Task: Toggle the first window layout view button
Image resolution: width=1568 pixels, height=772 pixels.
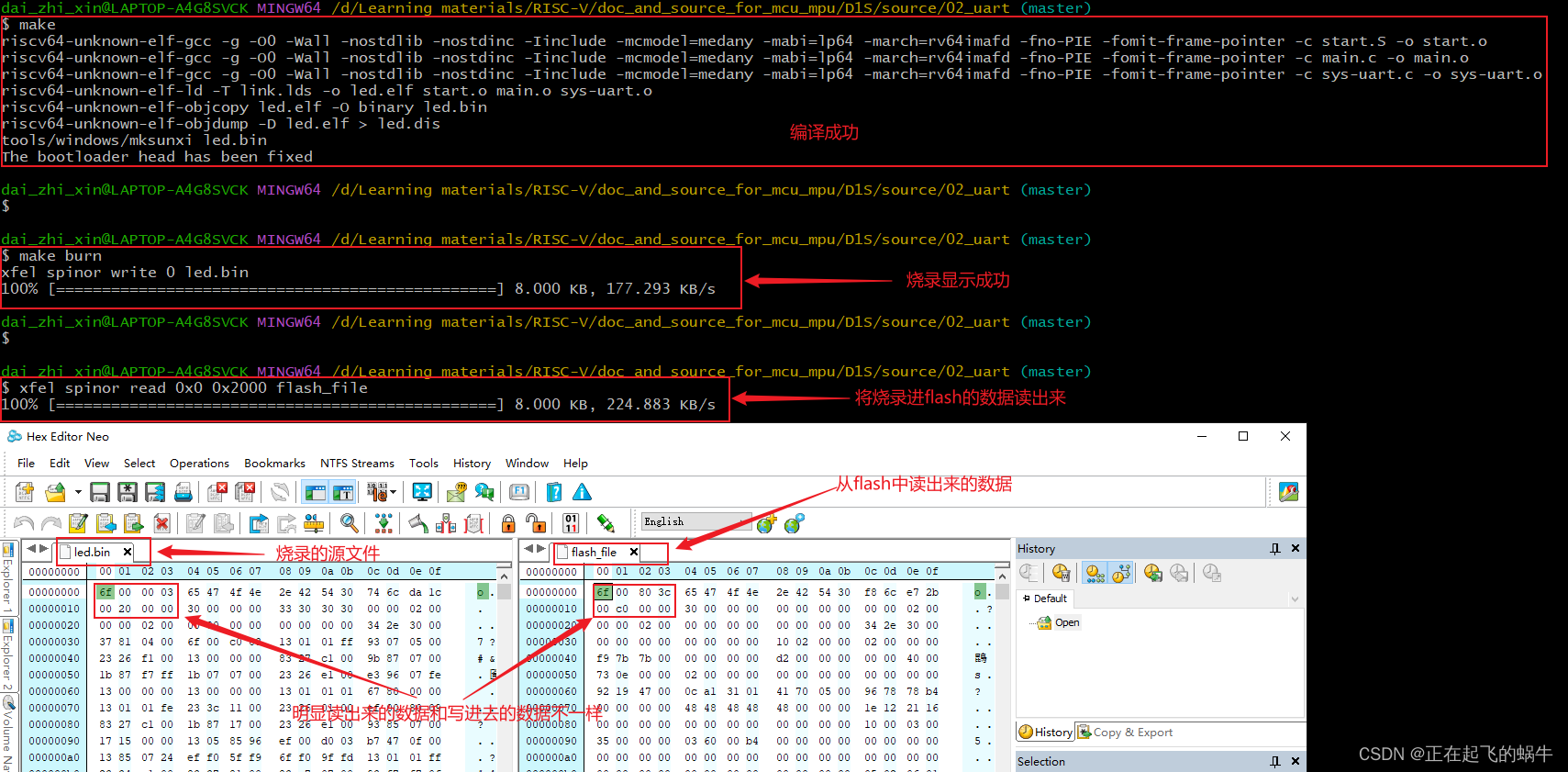Action: pos(316,492)
